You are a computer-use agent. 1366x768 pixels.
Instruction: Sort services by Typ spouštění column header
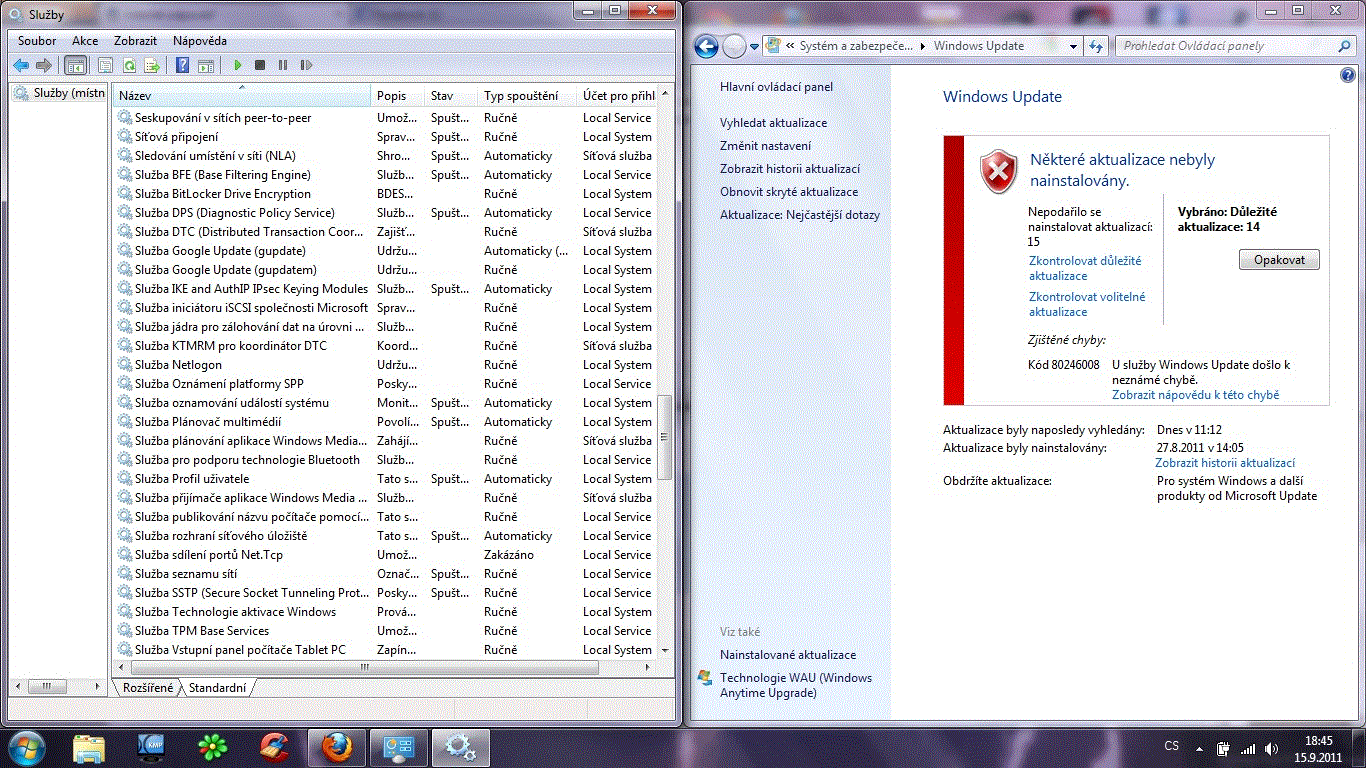pyautogui.click(x=528, y=96)
